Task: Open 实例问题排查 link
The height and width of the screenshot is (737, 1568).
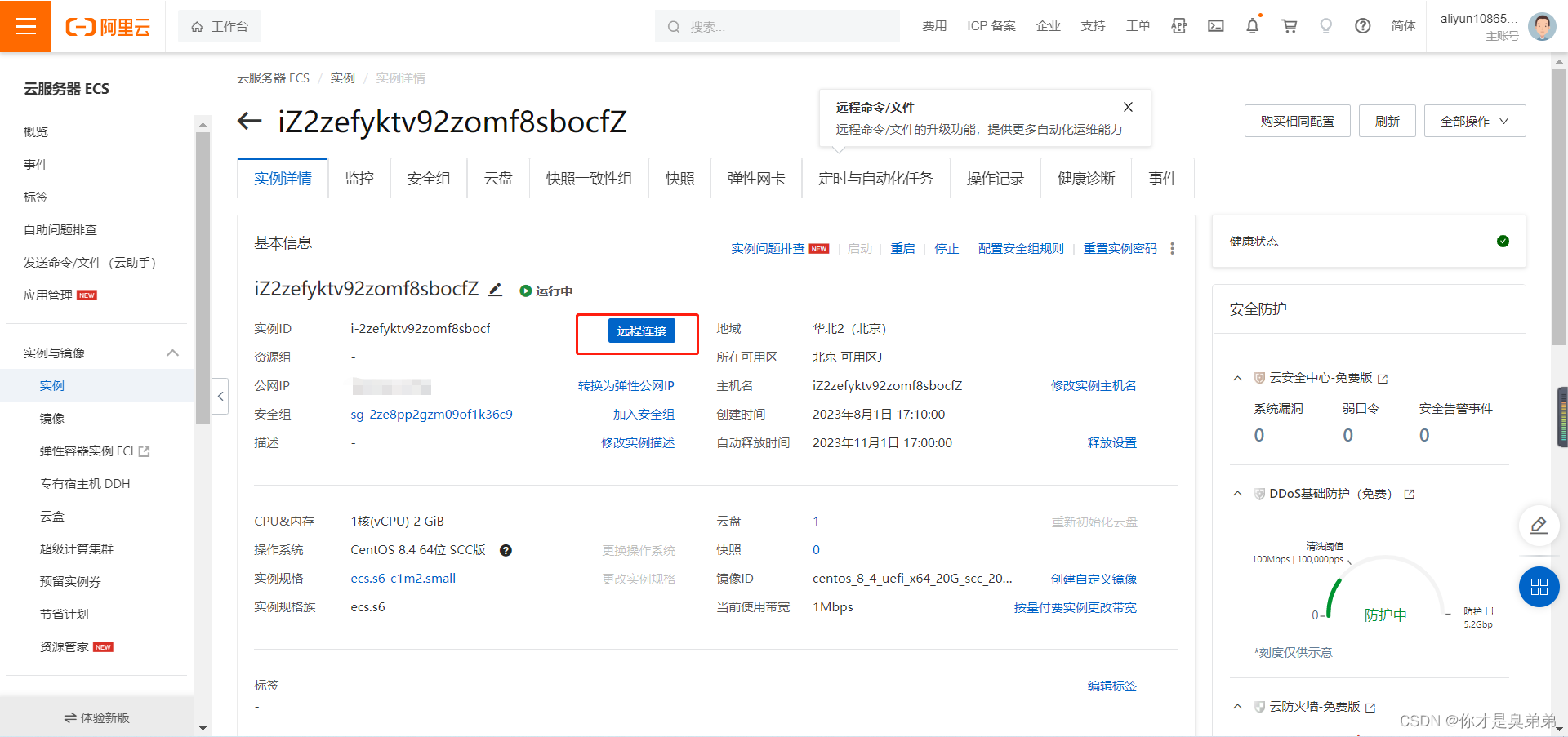Action: pyautogui.click(x=768, y=249)
